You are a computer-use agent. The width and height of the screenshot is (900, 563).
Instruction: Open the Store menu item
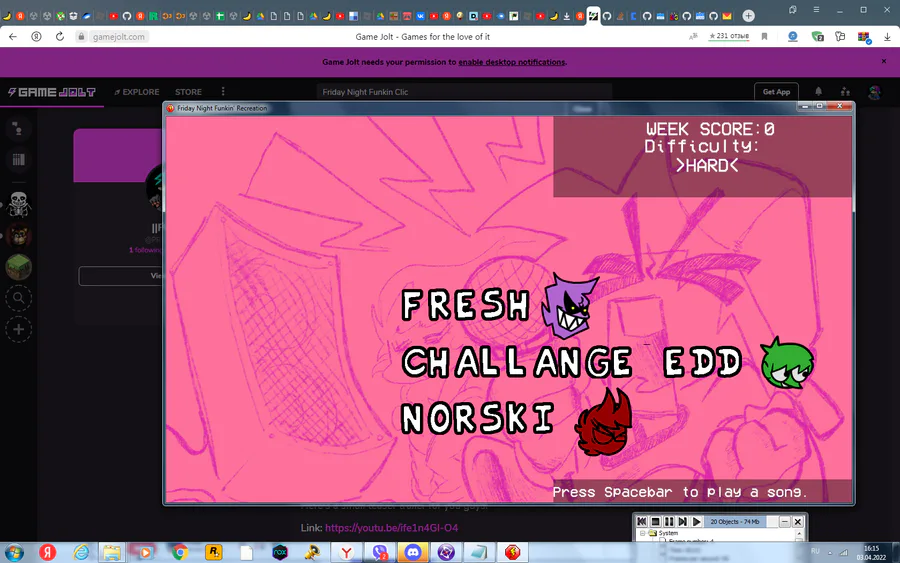pyautogui.click(x=188, y=92)
